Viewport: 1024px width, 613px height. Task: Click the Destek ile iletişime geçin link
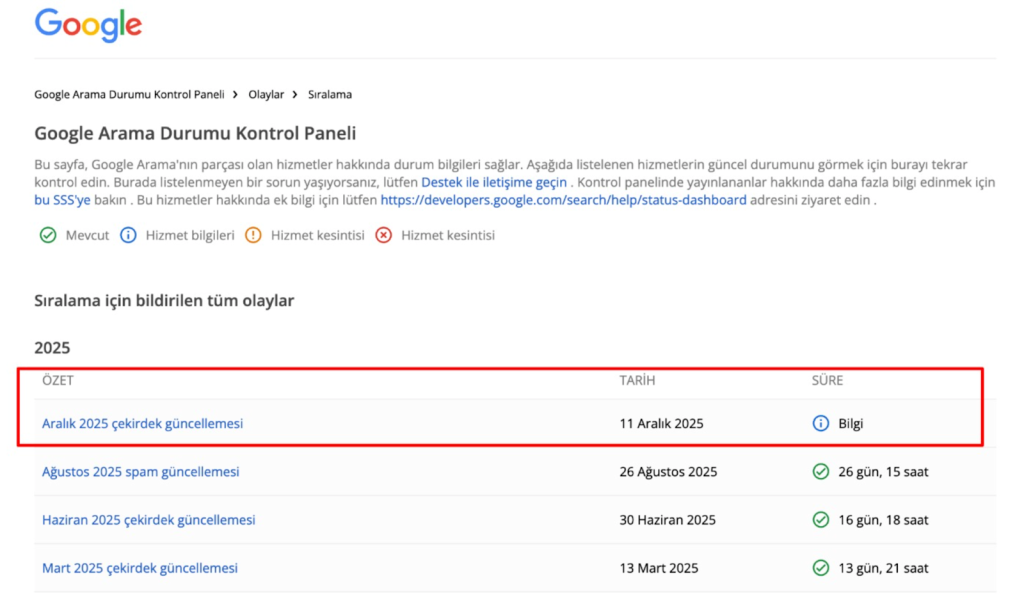tap(494, 183)
